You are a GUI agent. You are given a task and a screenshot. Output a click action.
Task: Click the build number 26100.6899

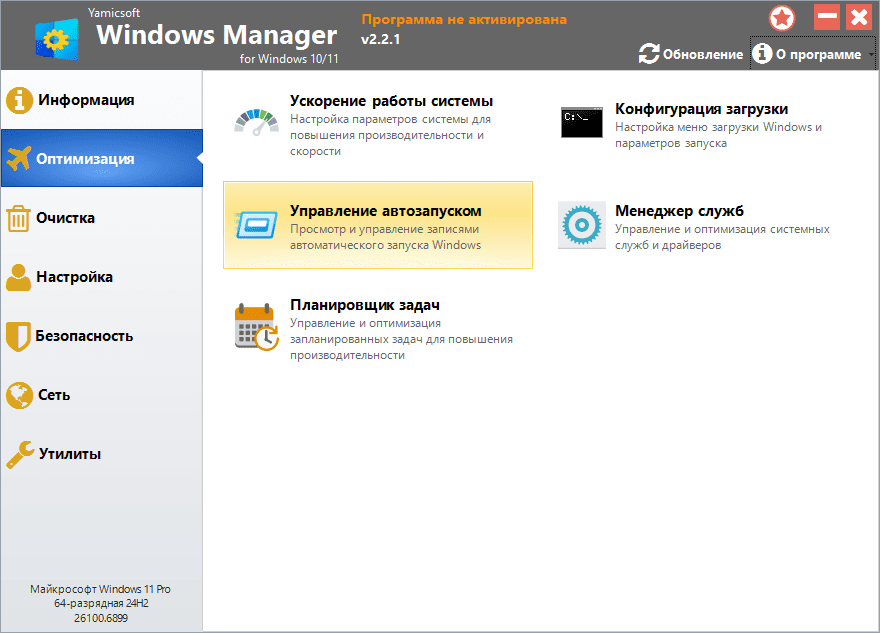pyautogui.click(x=101, y=618)
